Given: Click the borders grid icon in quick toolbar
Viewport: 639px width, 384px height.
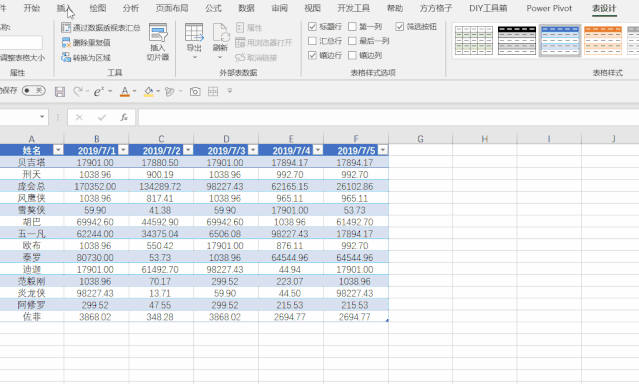Looking at the screenshot, I should coord(213,91).
